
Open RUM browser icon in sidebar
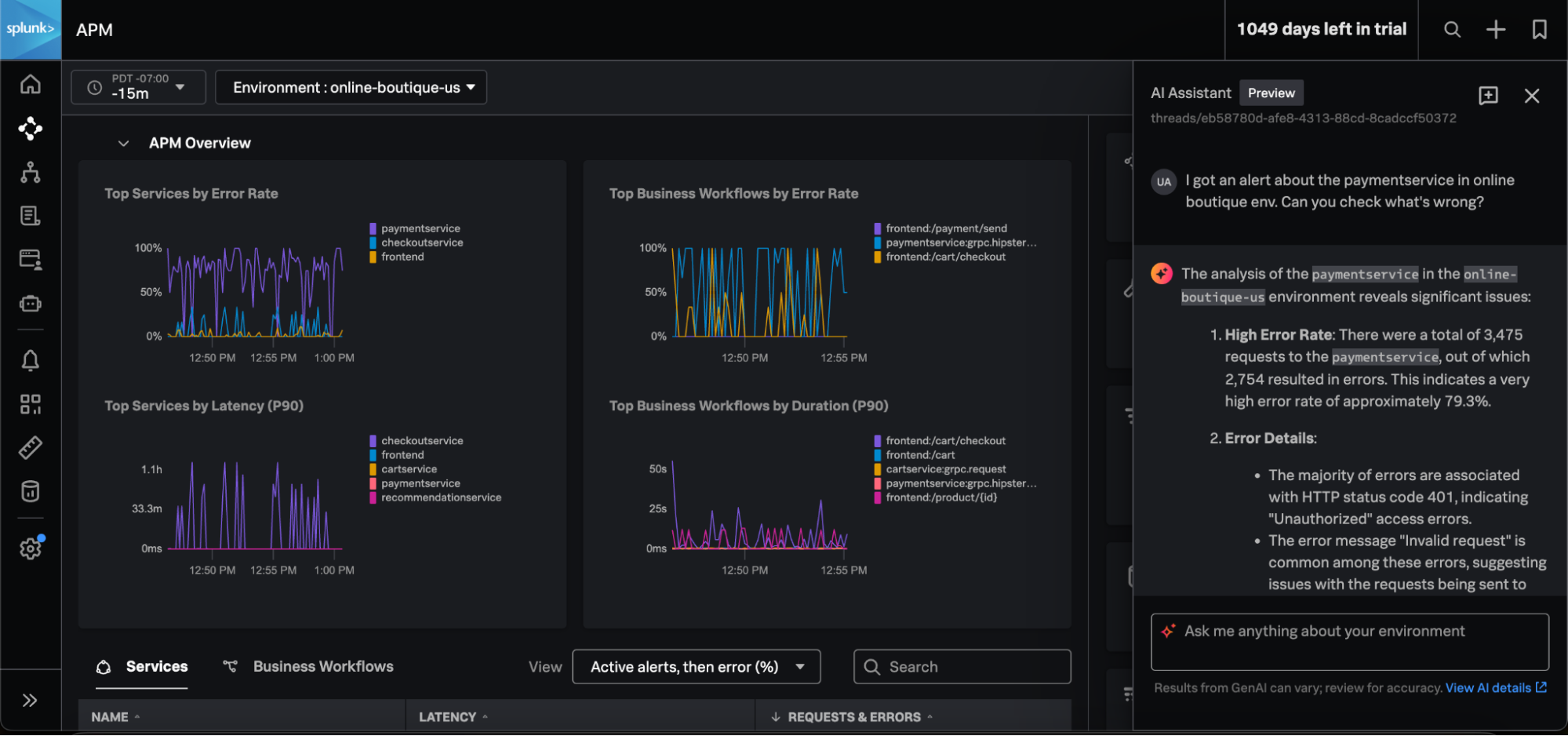pyautogui.click(x=31, y=260)
